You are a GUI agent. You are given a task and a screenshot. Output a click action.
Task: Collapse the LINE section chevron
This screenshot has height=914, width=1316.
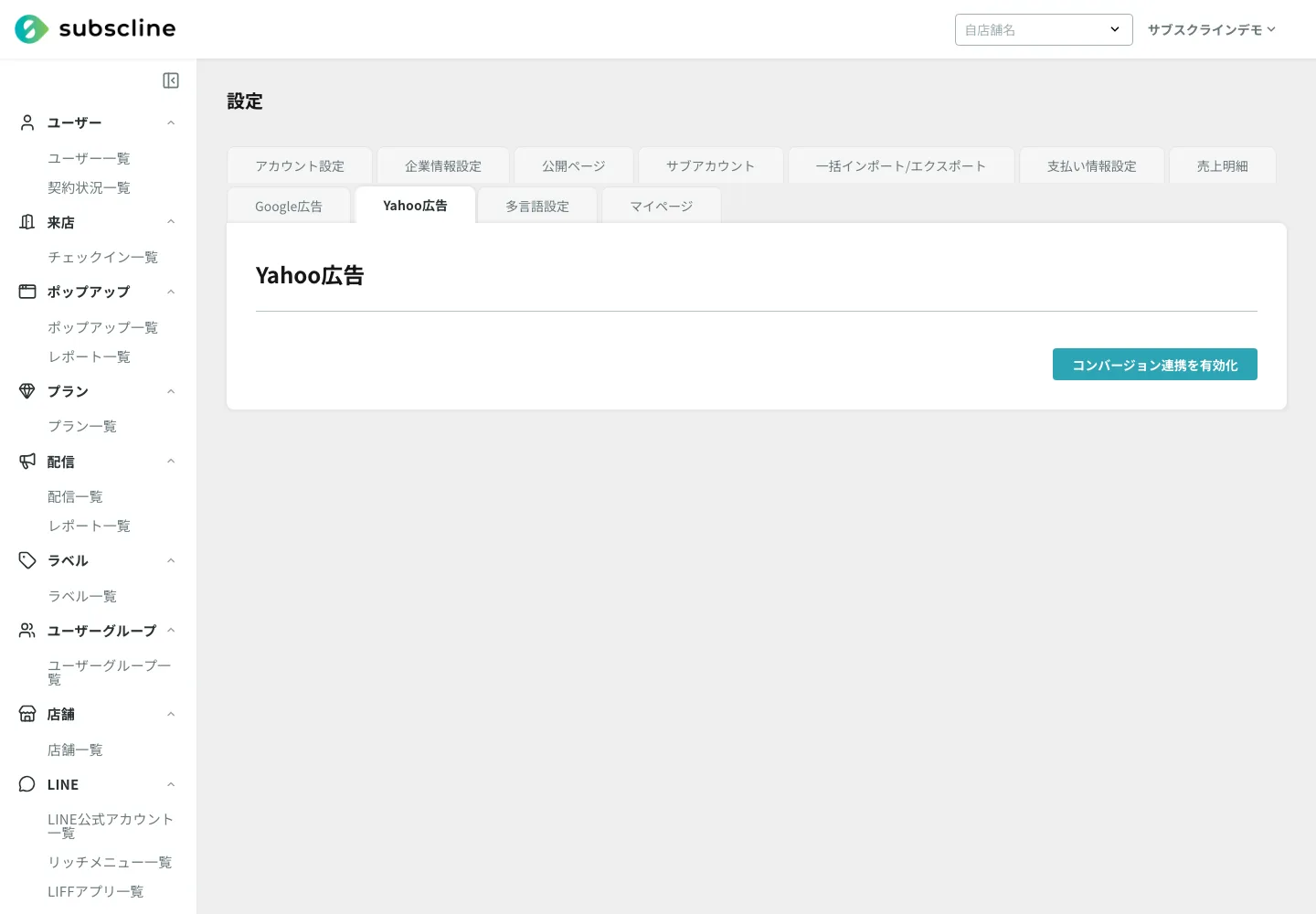tap(171, 784)
